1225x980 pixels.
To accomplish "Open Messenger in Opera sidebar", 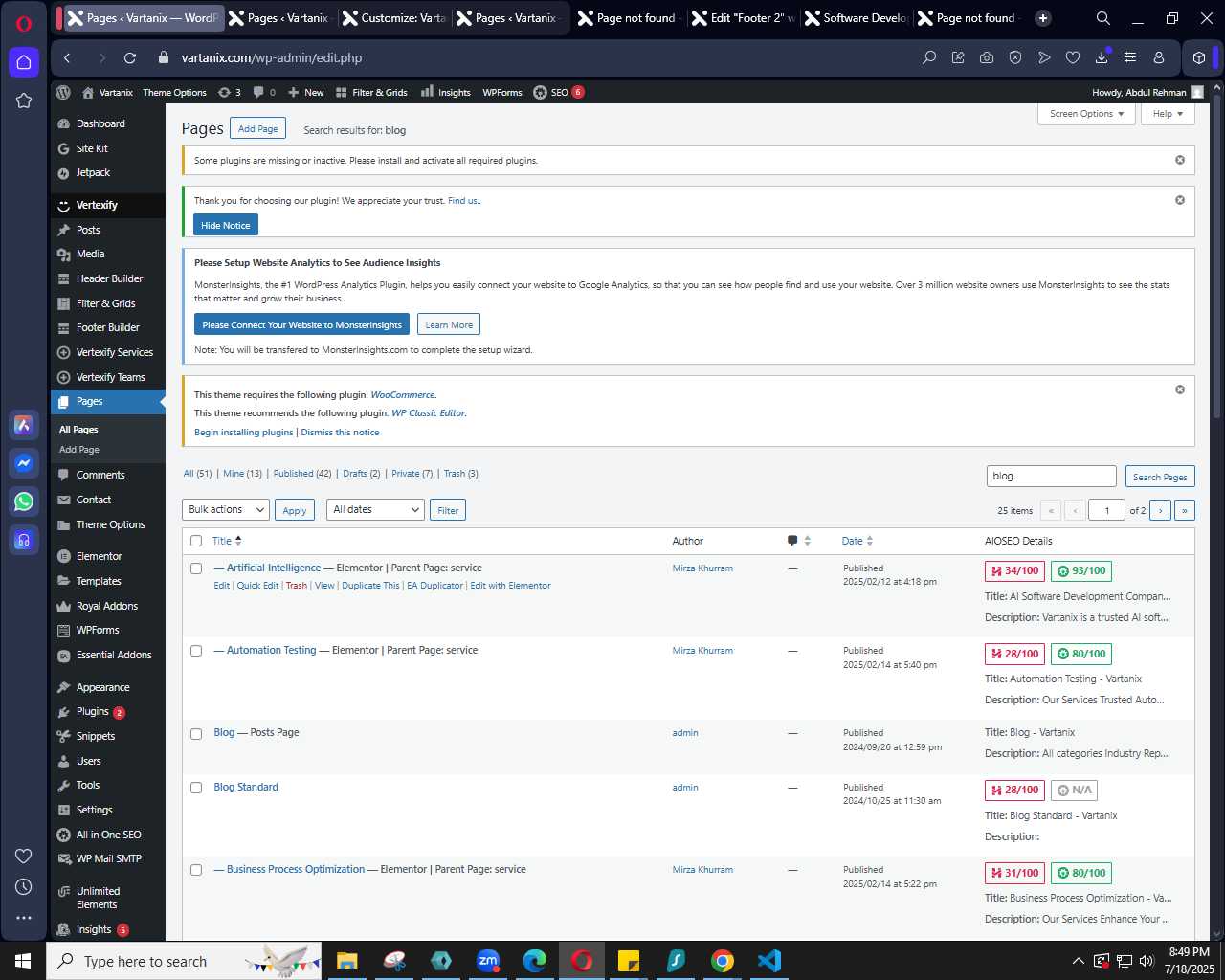I will 24,463.
